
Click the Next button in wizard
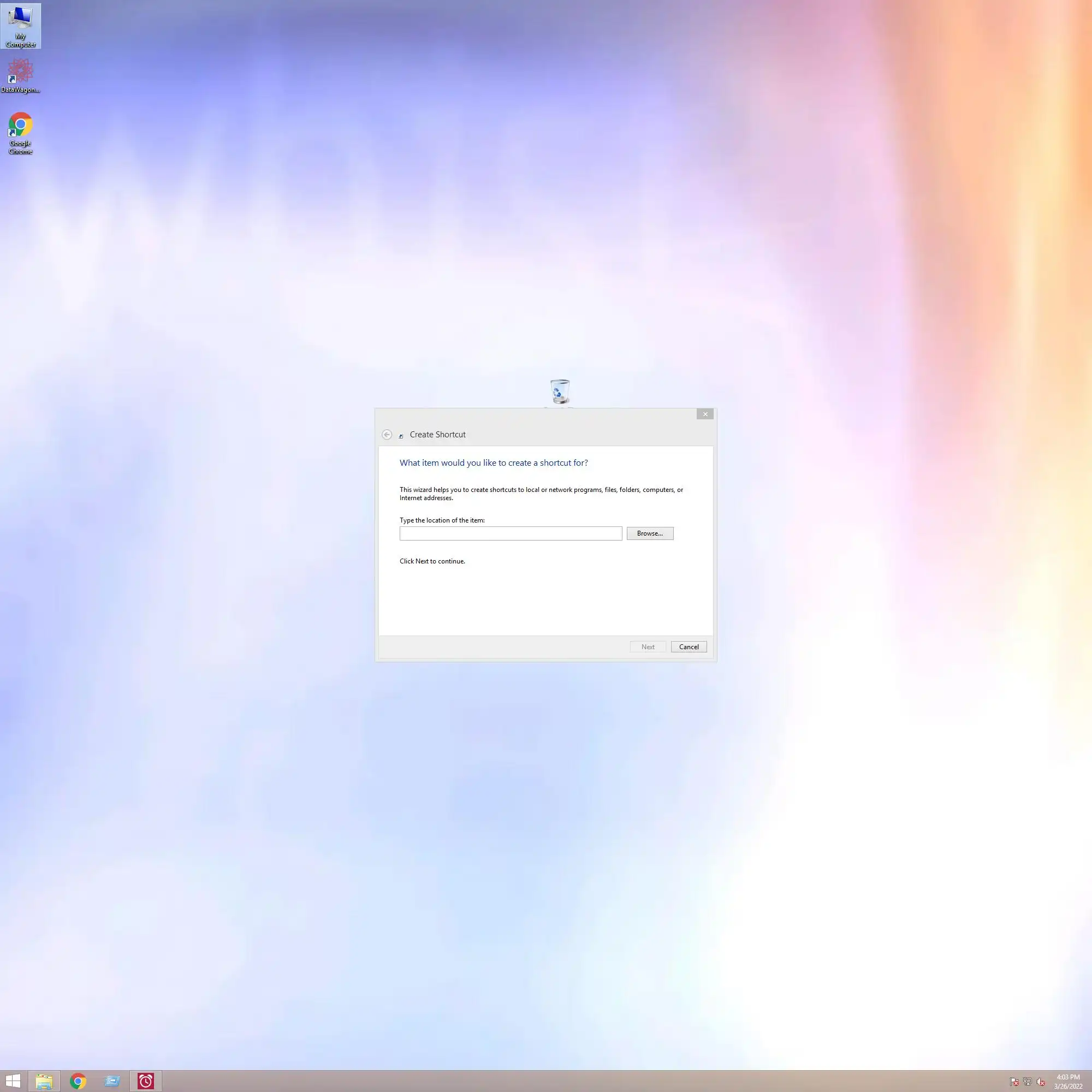click(x=647, y=646)
